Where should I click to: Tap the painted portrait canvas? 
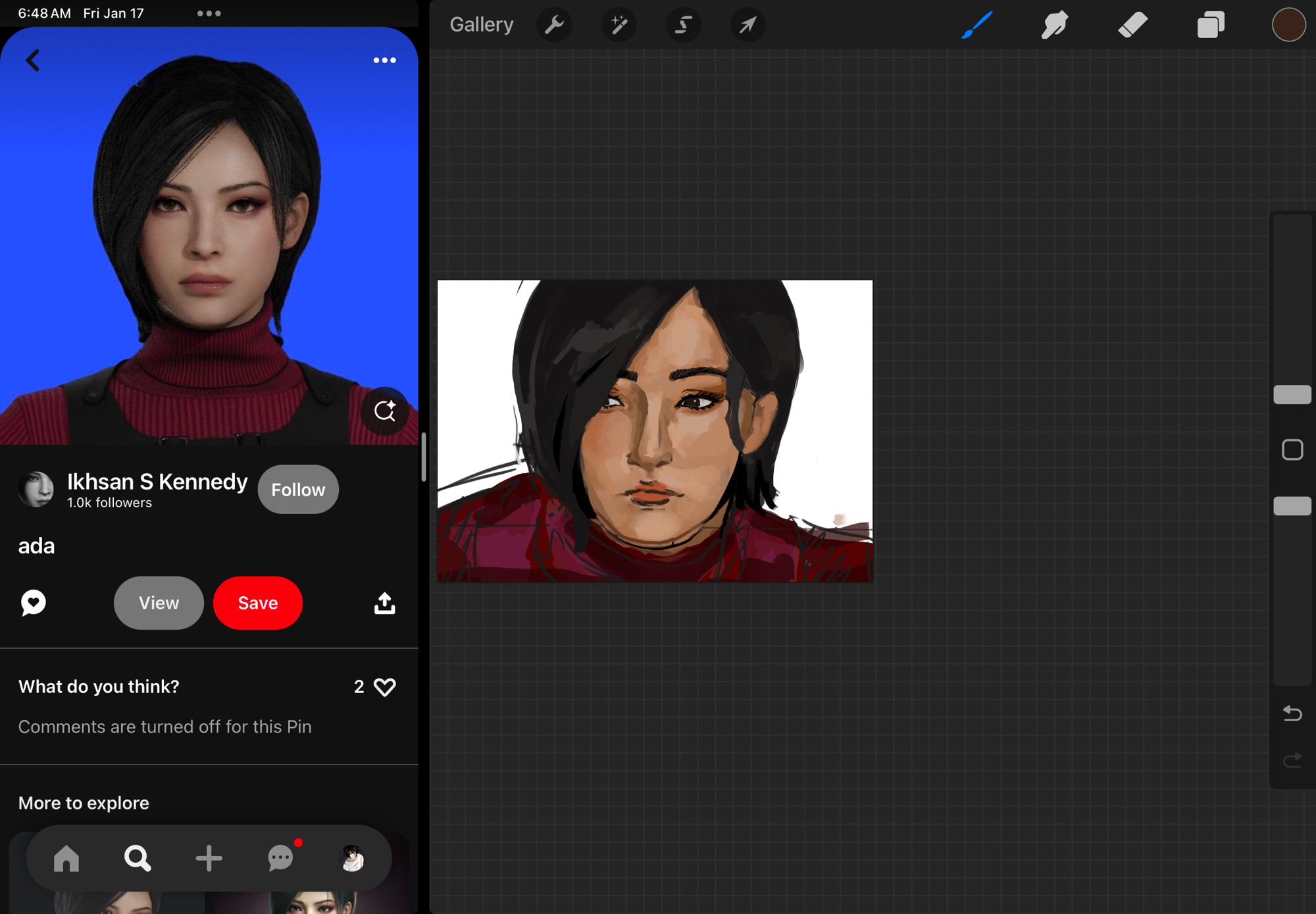click(x=655, y=431)
